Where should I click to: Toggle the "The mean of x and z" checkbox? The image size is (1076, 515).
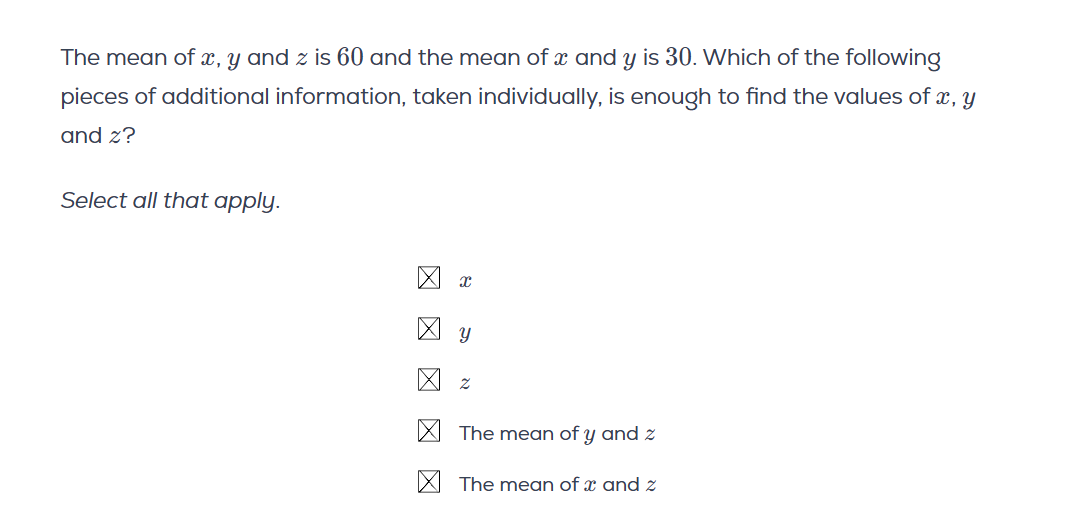click(428, 483)
